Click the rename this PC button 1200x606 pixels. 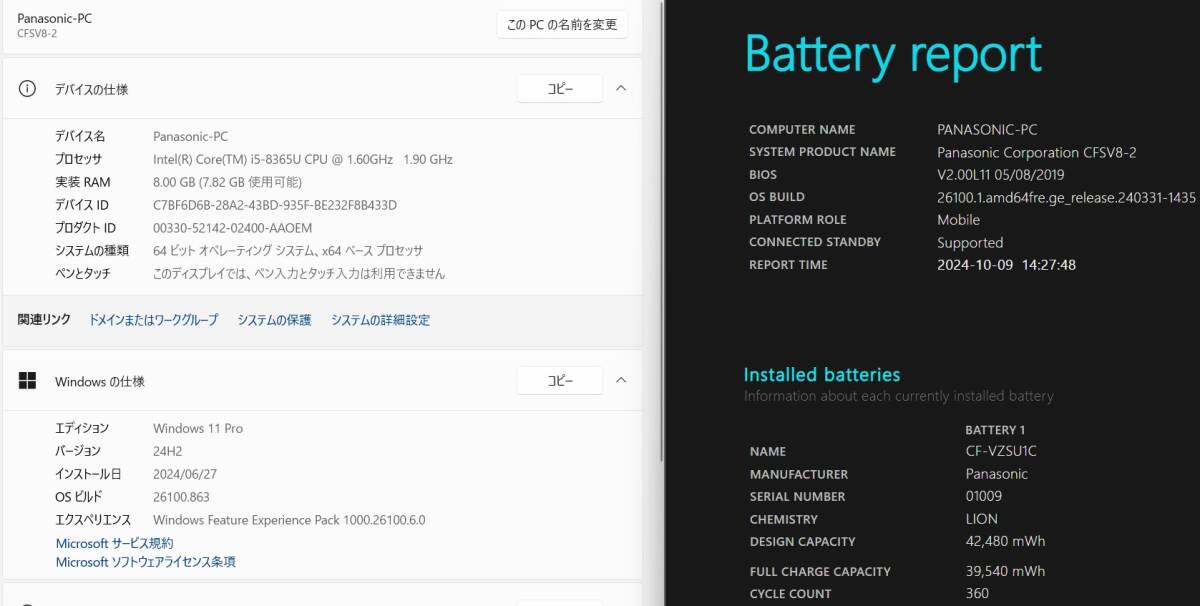[562, 24]
